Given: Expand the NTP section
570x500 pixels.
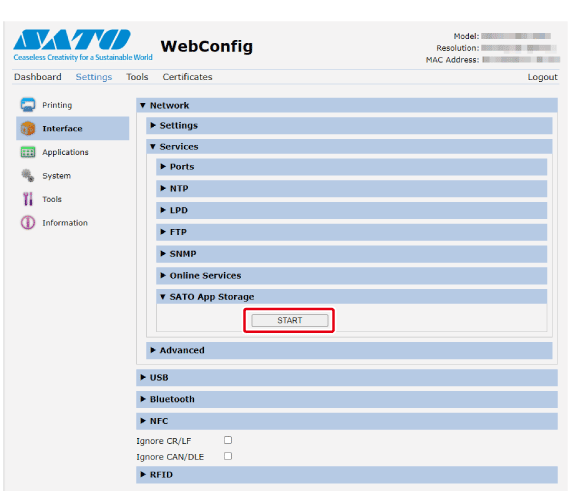Looking at the screenshot, I should (352, 189).
